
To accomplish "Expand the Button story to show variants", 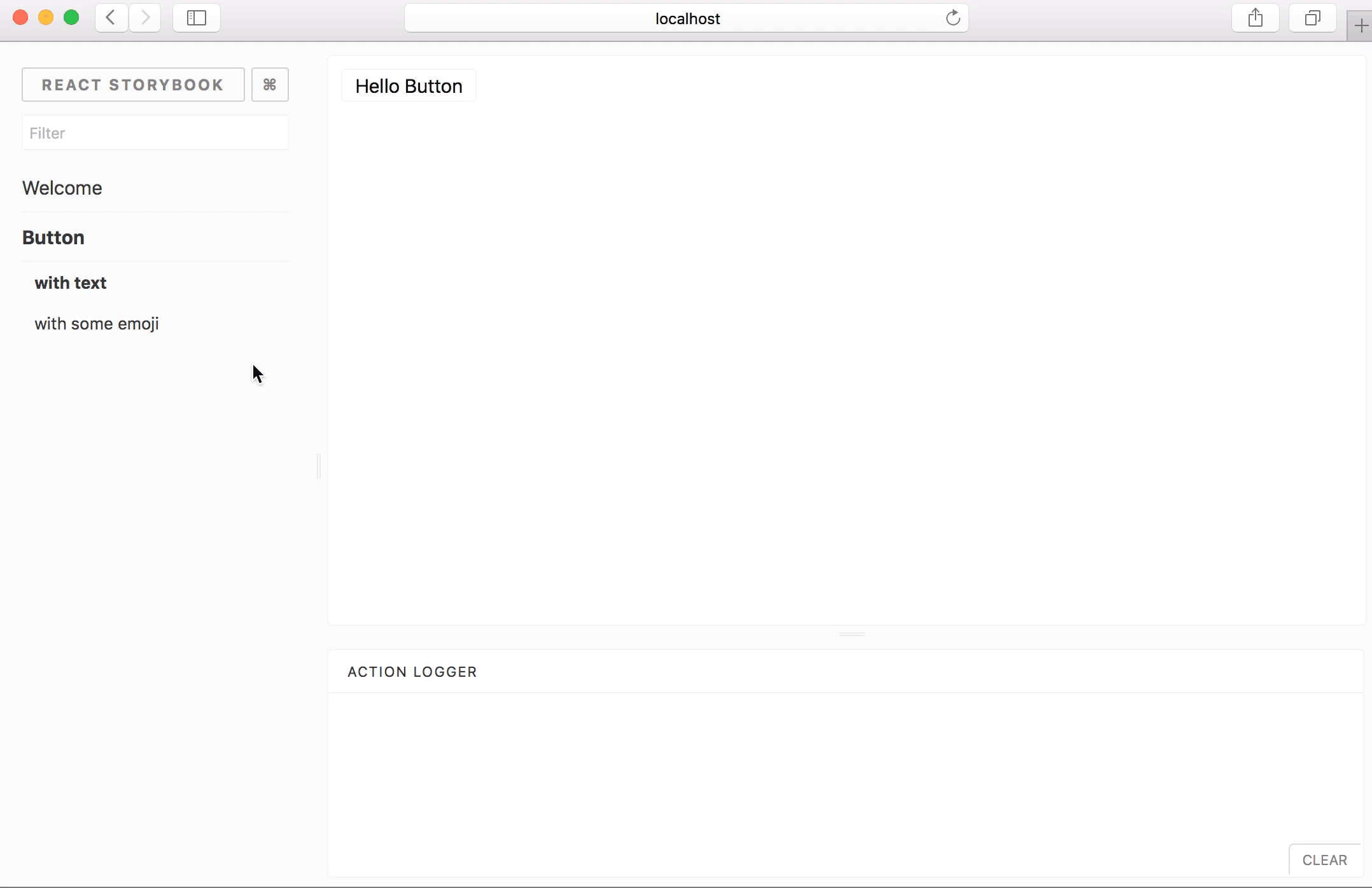I will (x=53, y=237).
